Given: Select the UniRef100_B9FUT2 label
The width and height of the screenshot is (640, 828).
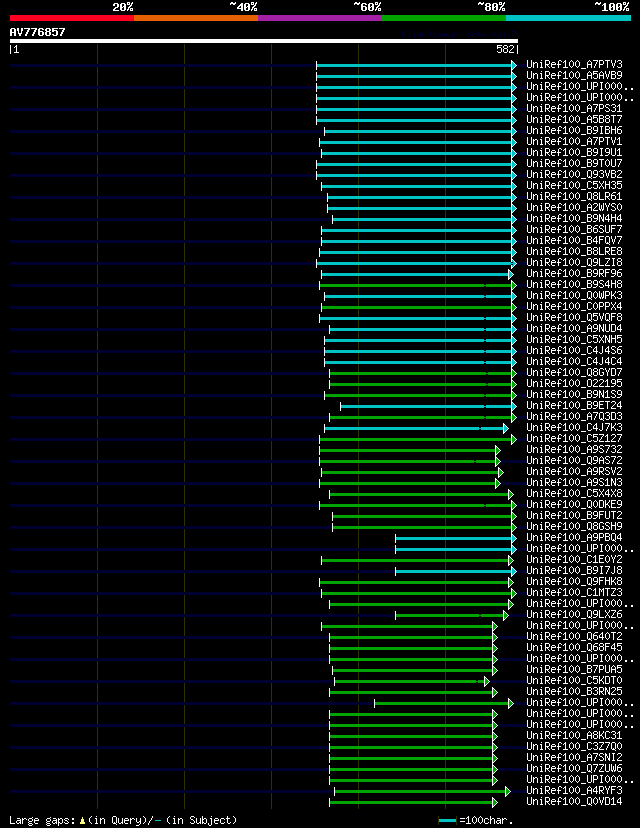Looking at the screenshot, I should pos(574,515).
